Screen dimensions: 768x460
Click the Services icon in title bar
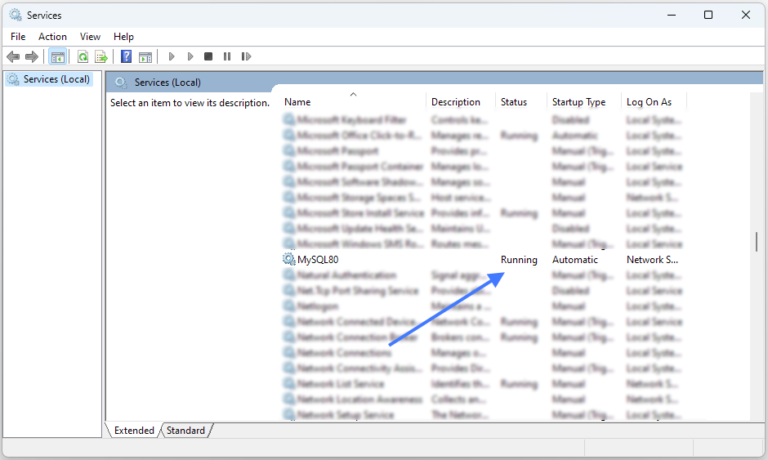point(15,15)
